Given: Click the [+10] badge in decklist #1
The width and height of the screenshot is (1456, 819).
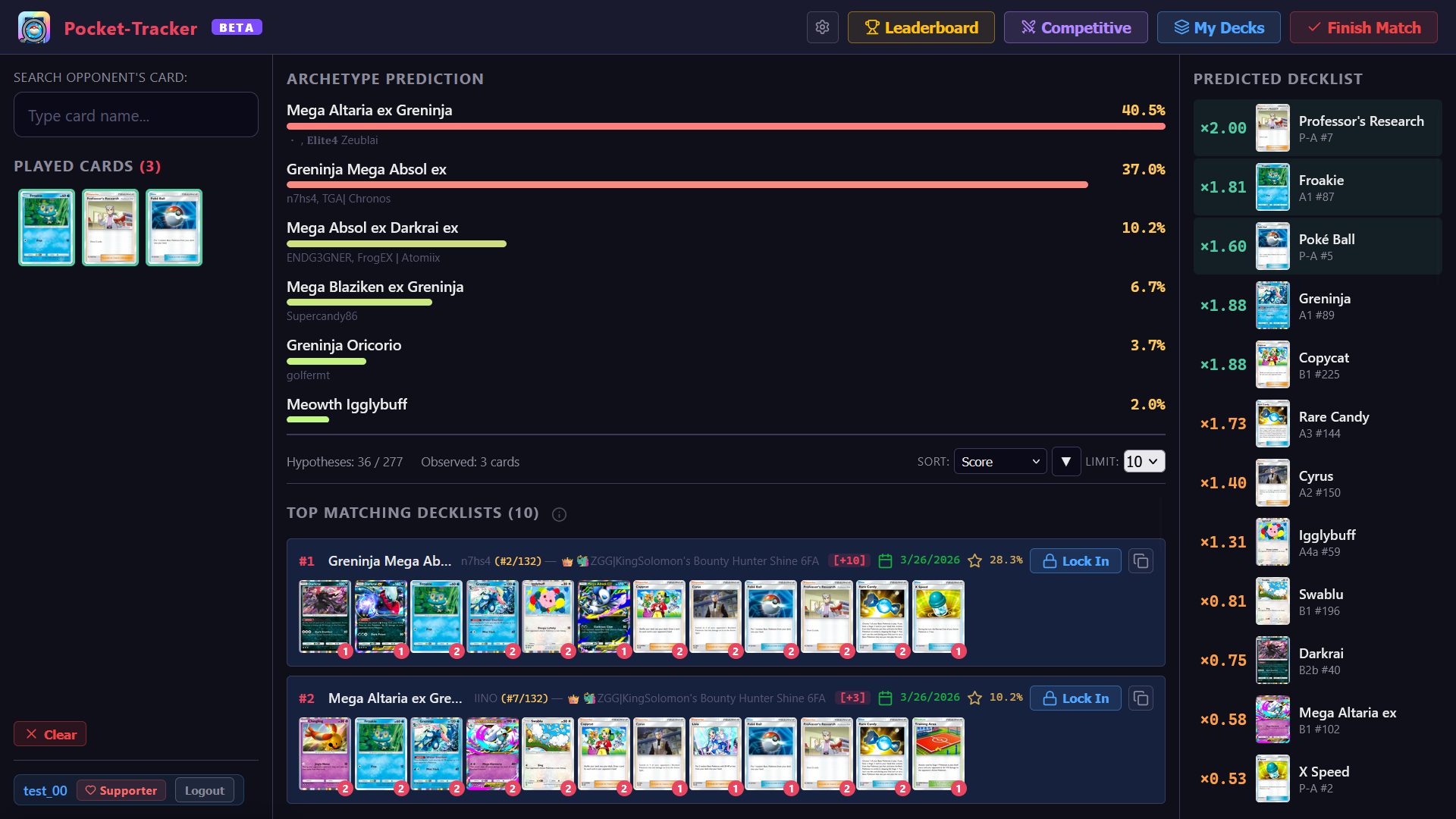Looking at the screenshot, I should coord(849,561).
